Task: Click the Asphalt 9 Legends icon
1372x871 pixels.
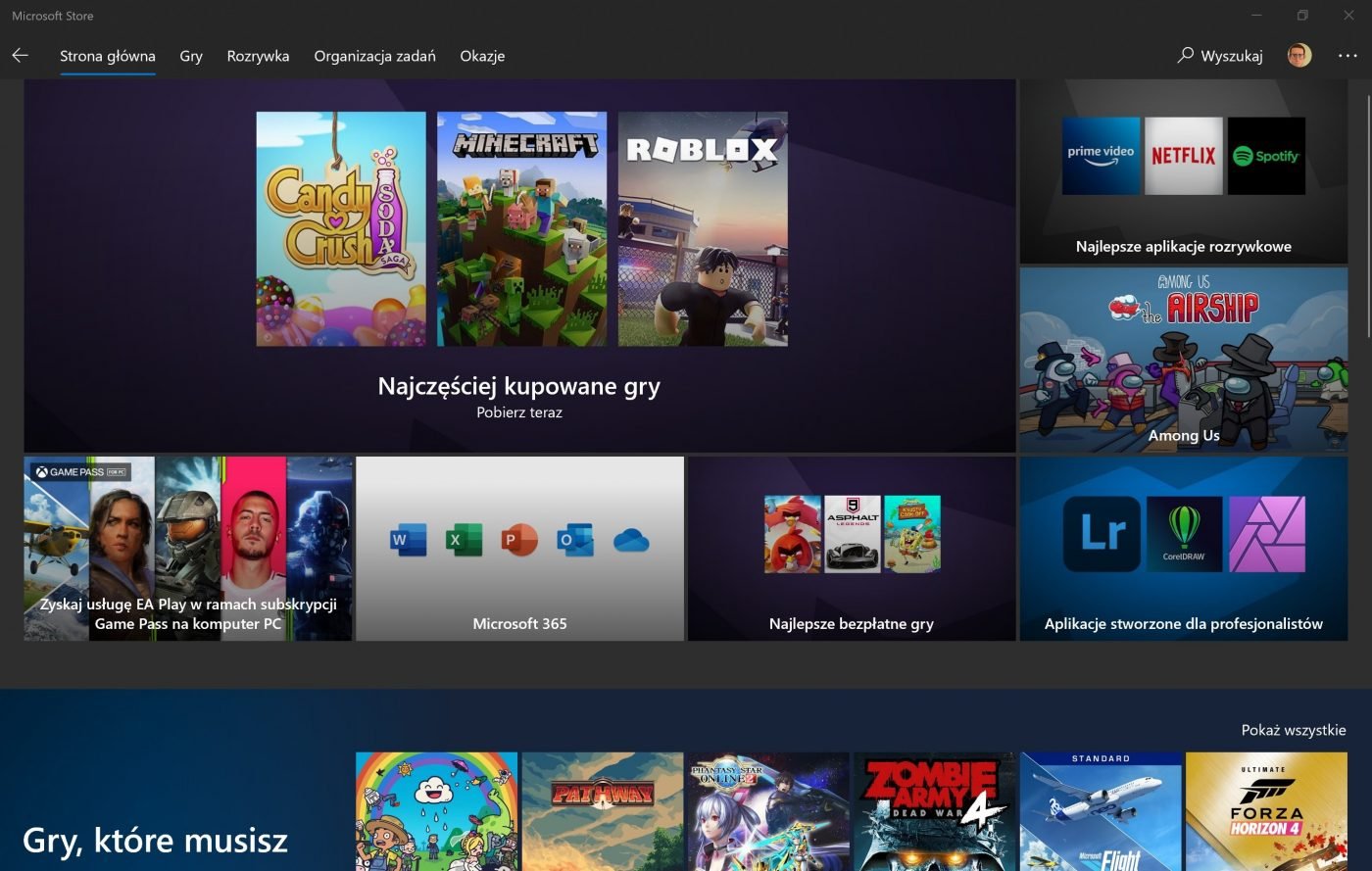Action: click(853, 534)
